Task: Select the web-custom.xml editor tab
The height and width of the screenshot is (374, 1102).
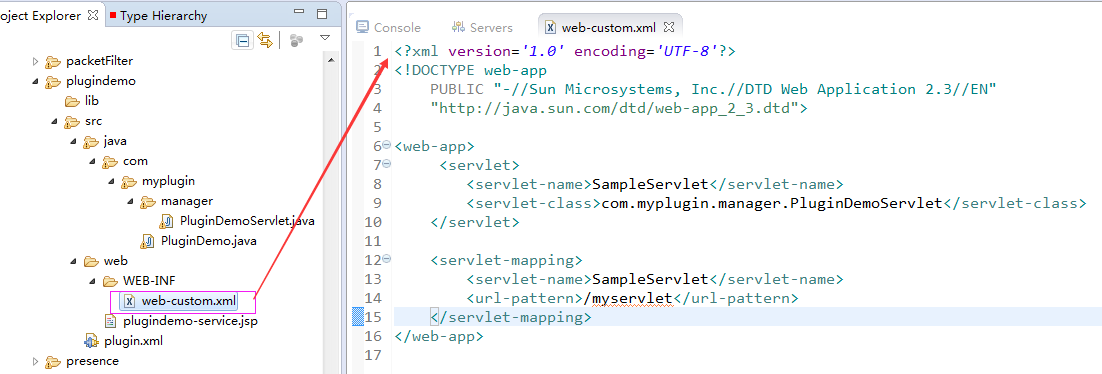Action: point(609,27)
